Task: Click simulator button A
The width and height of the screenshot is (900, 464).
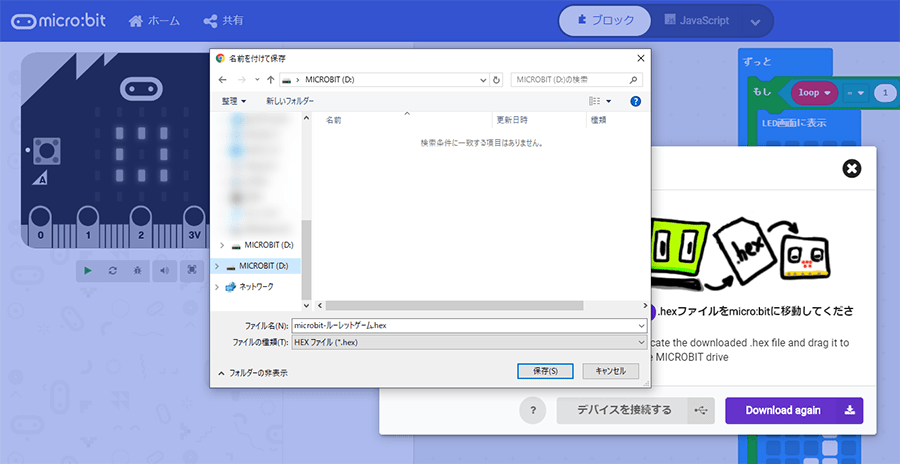Action: (44, 152)
